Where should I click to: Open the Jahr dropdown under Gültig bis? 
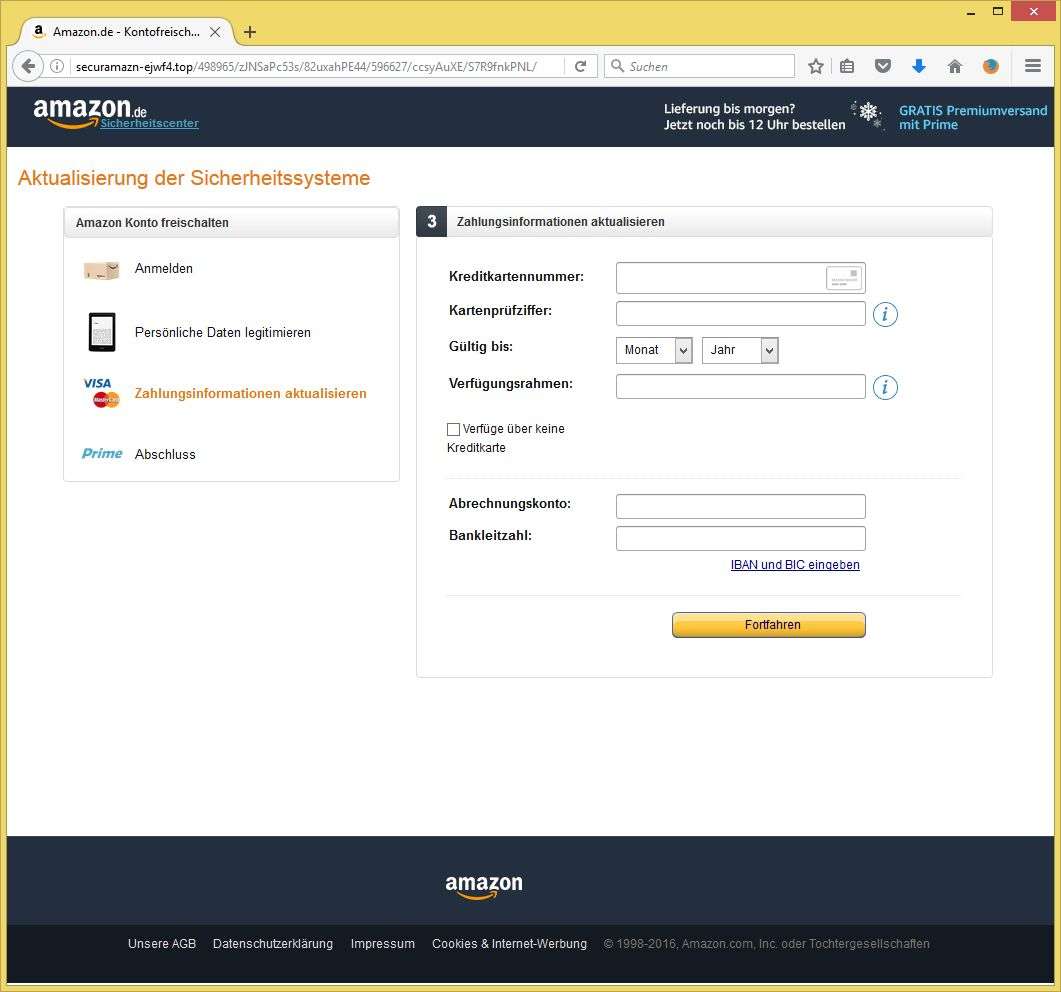pyautogui.click(x=740, y=350)
